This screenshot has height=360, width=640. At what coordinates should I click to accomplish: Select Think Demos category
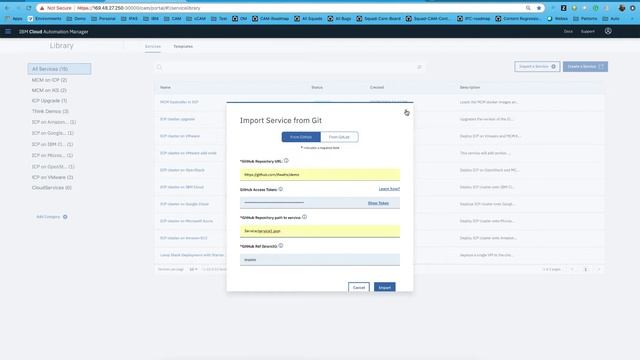point(50,111)
